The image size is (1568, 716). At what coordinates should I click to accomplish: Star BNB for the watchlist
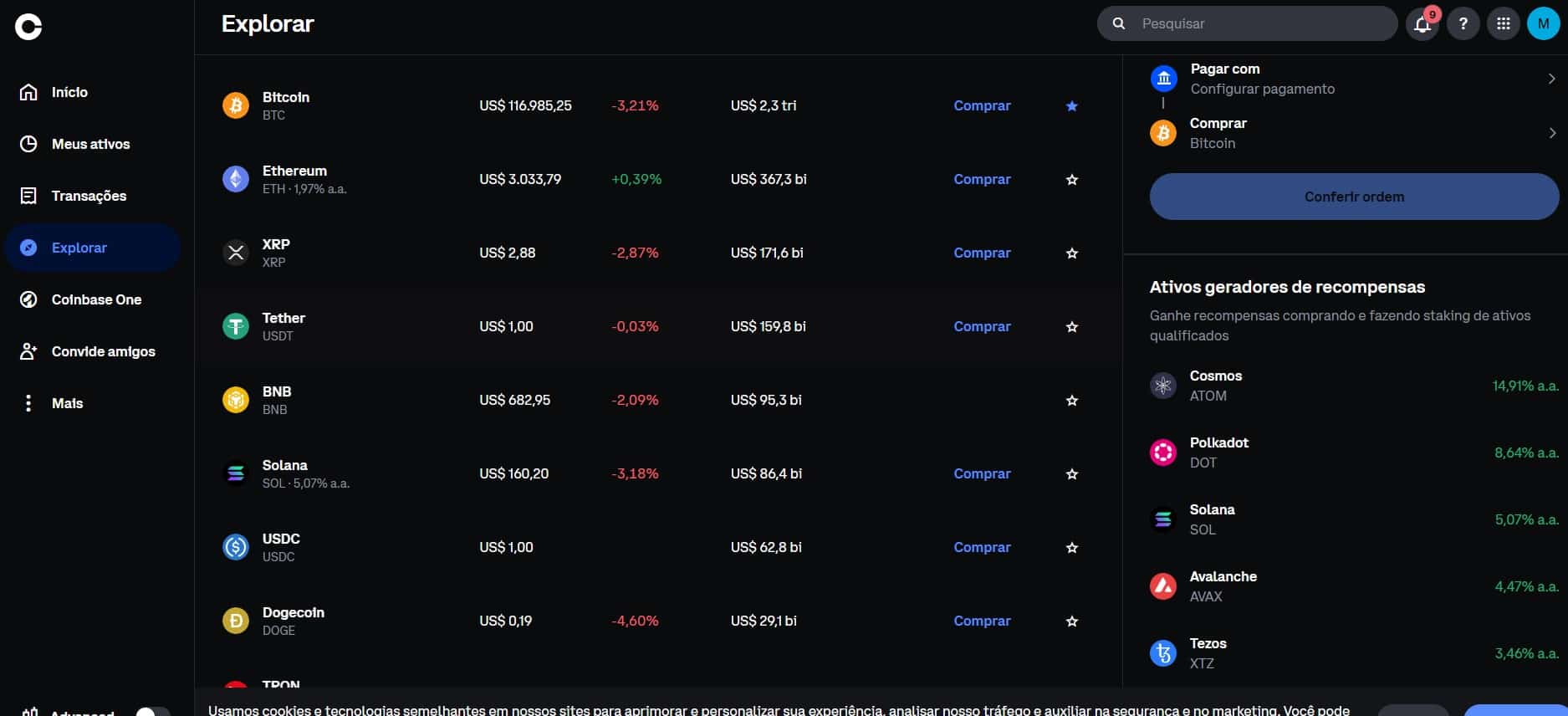(x=1072, y=401)
